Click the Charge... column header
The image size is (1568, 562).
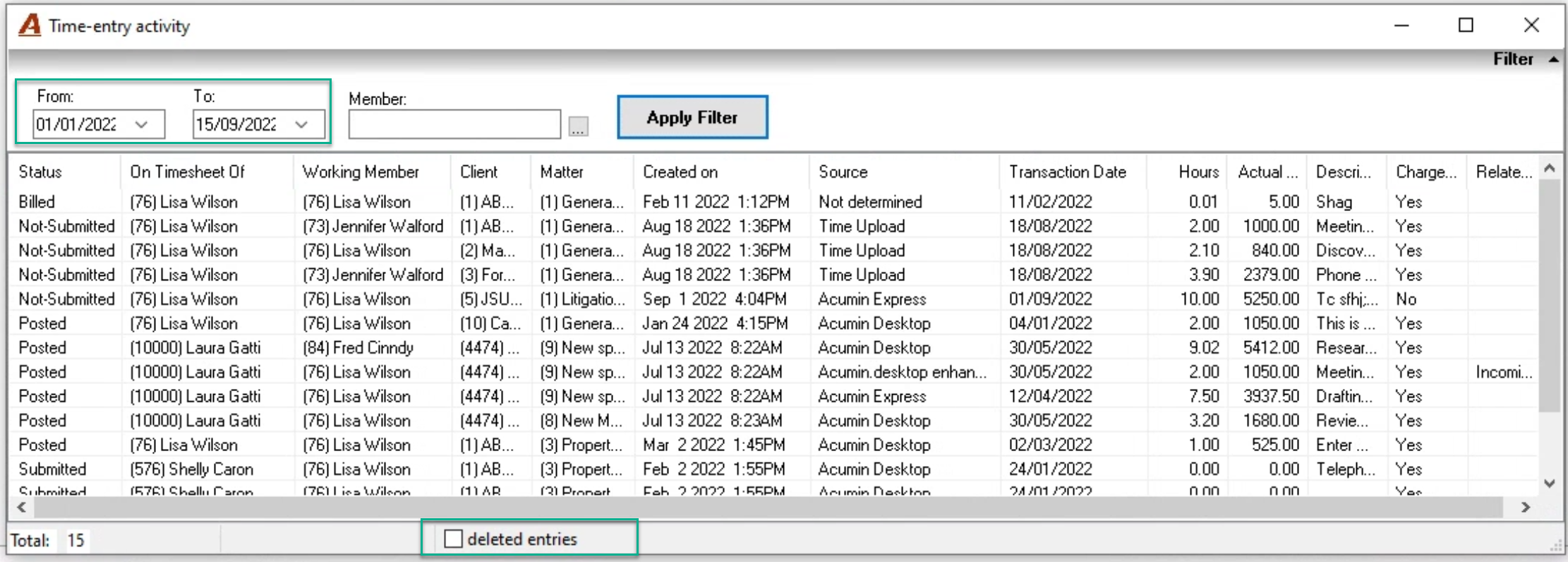click(1425, 172)
